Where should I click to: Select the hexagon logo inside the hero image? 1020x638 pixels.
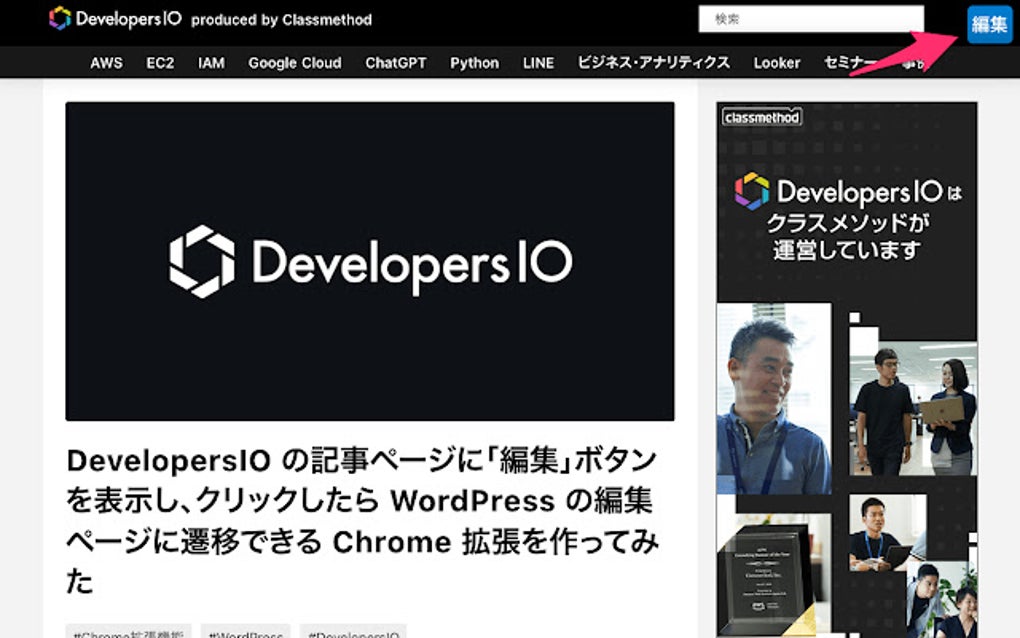199,259
